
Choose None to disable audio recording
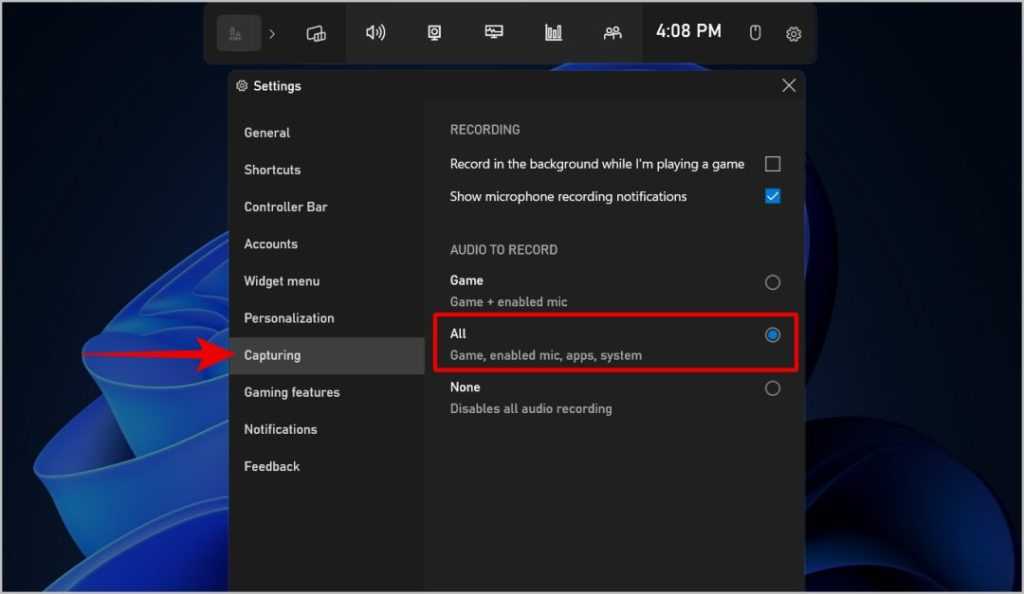tap(772, 388)
